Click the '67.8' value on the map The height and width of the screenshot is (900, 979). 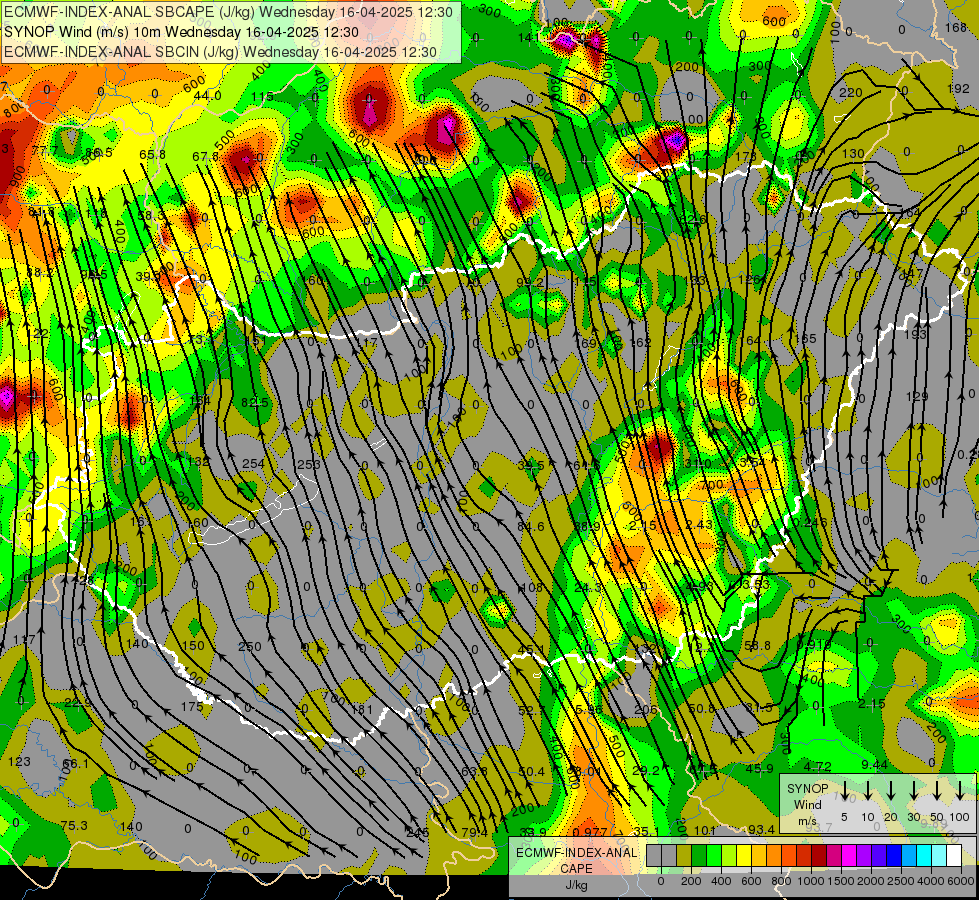tap(205, 156)
